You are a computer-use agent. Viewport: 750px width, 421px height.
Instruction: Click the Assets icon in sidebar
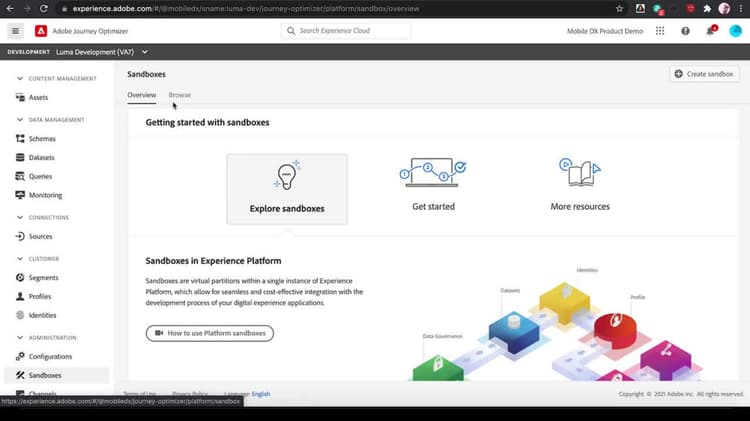point(20,97)
